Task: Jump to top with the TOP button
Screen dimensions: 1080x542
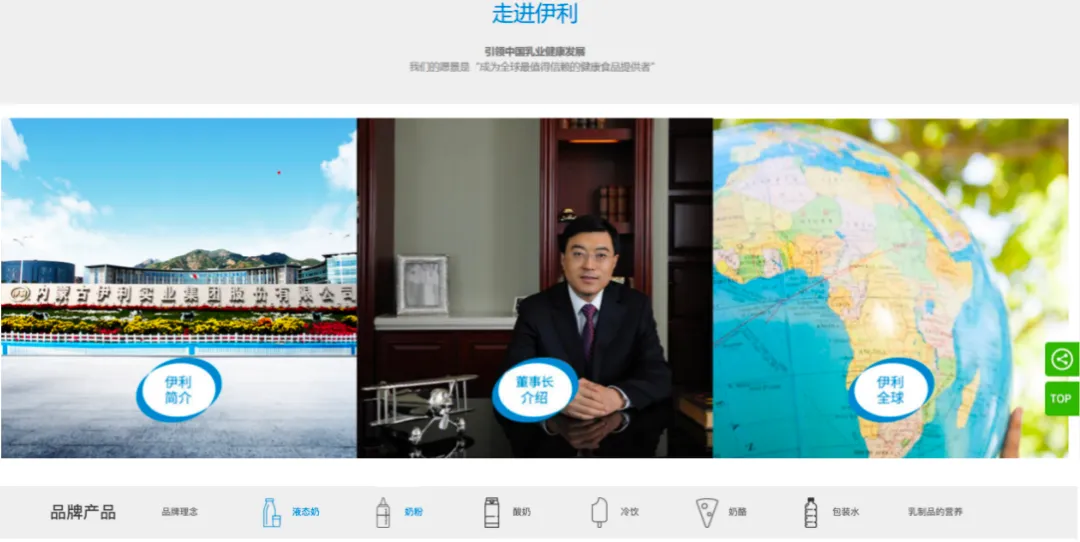Action: pos(1061,399)
